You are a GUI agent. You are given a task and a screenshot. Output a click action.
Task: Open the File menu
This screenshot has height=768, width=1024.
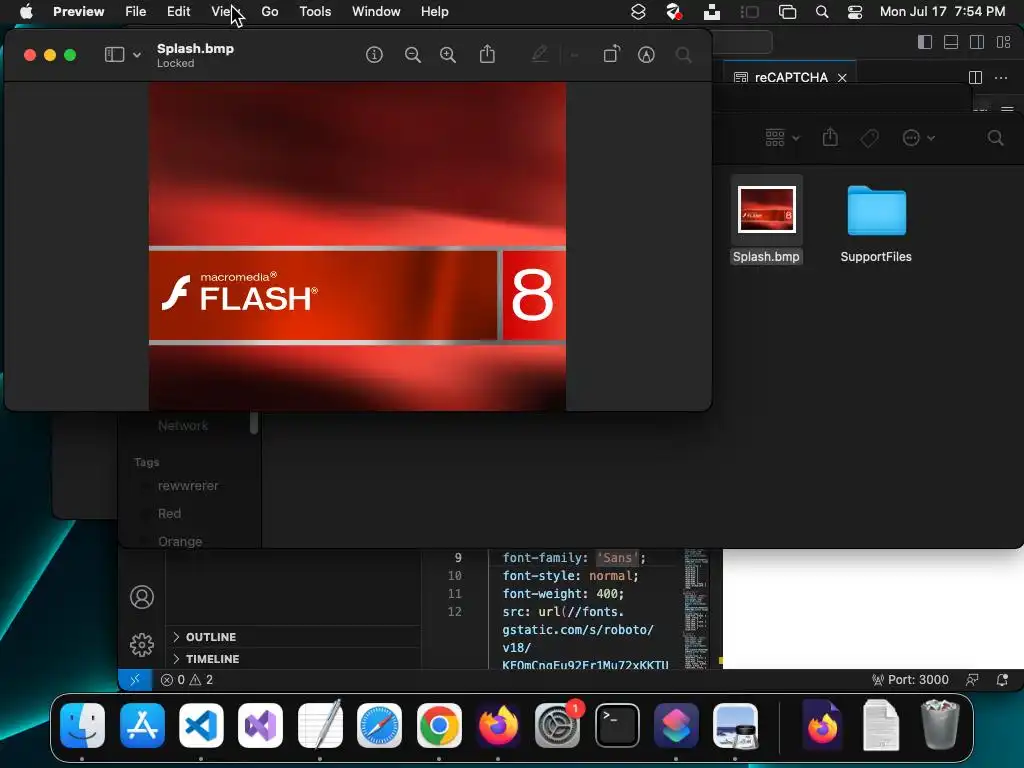pos(135,12)
